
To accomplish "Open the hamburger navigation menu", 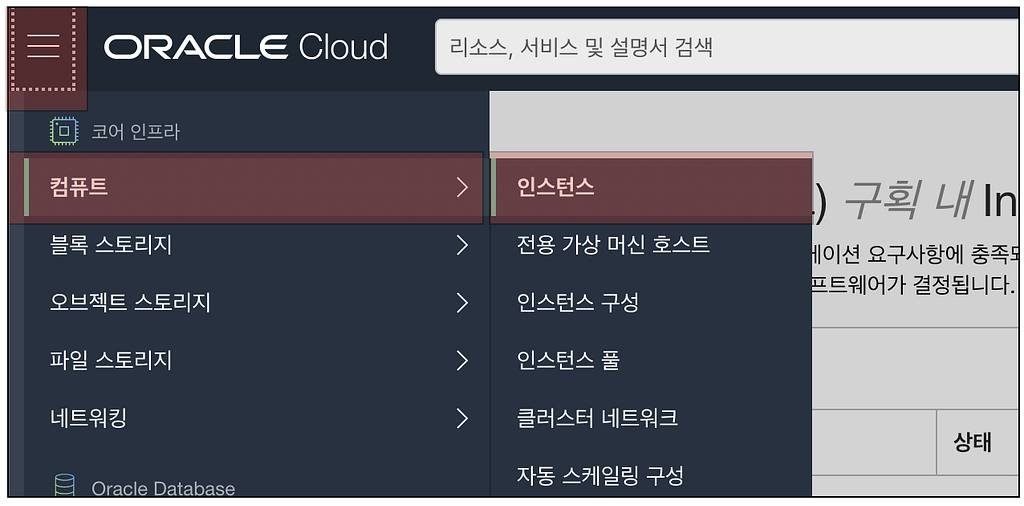I will (43, 48).
